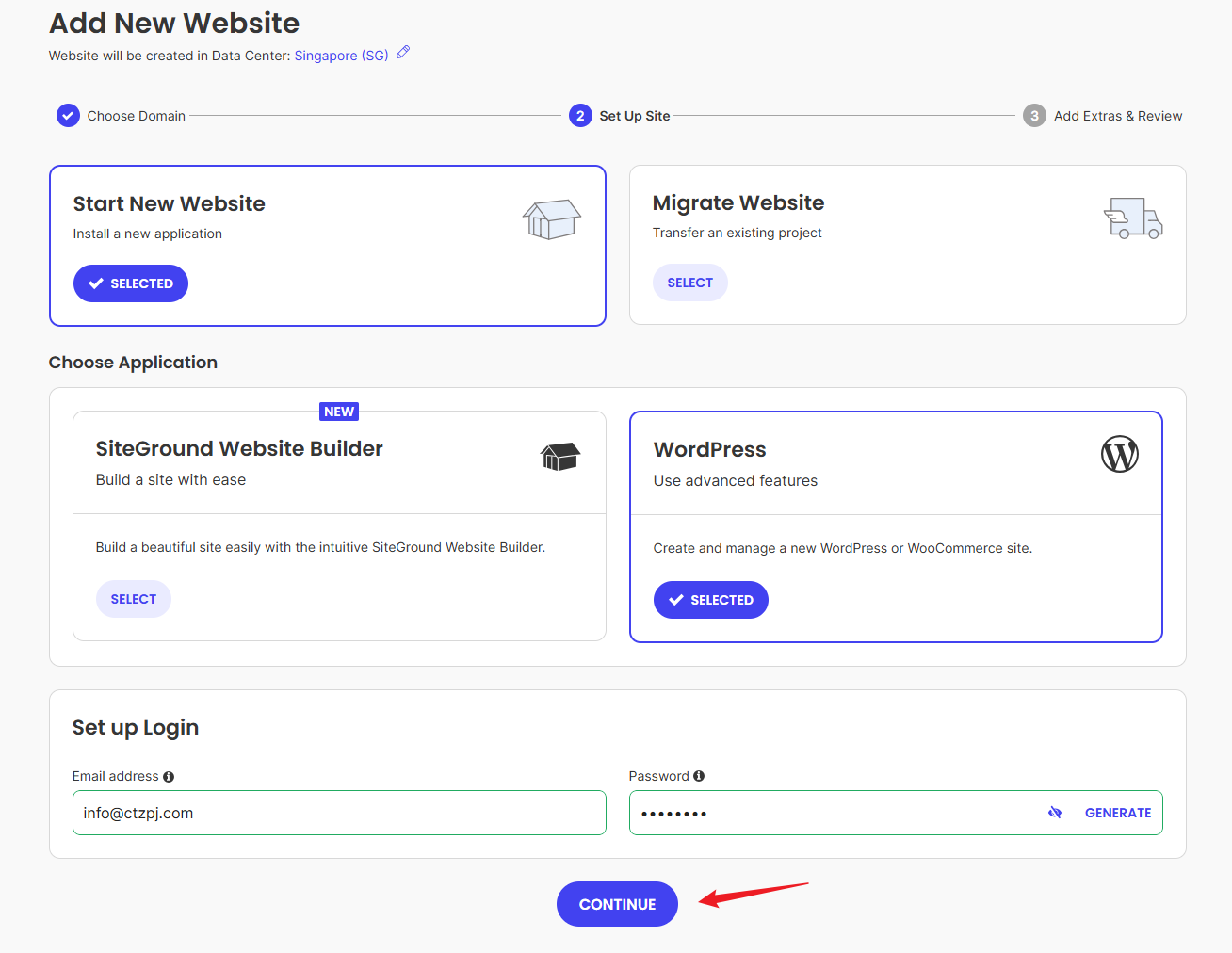This screenshot has height=953, width=1232.
Task: Click 'Transfer an existing project' text
Action: [x=738, y=233]
